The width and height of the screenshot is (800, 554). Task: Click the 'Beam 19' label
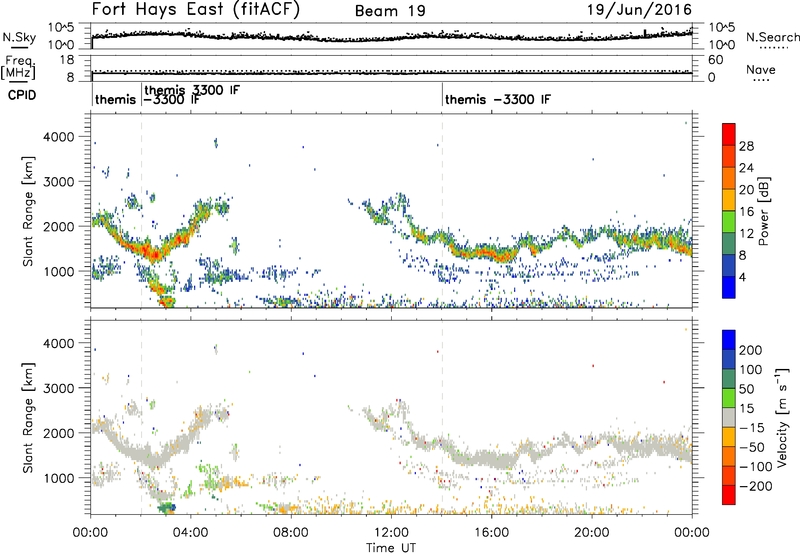[390, 11]
